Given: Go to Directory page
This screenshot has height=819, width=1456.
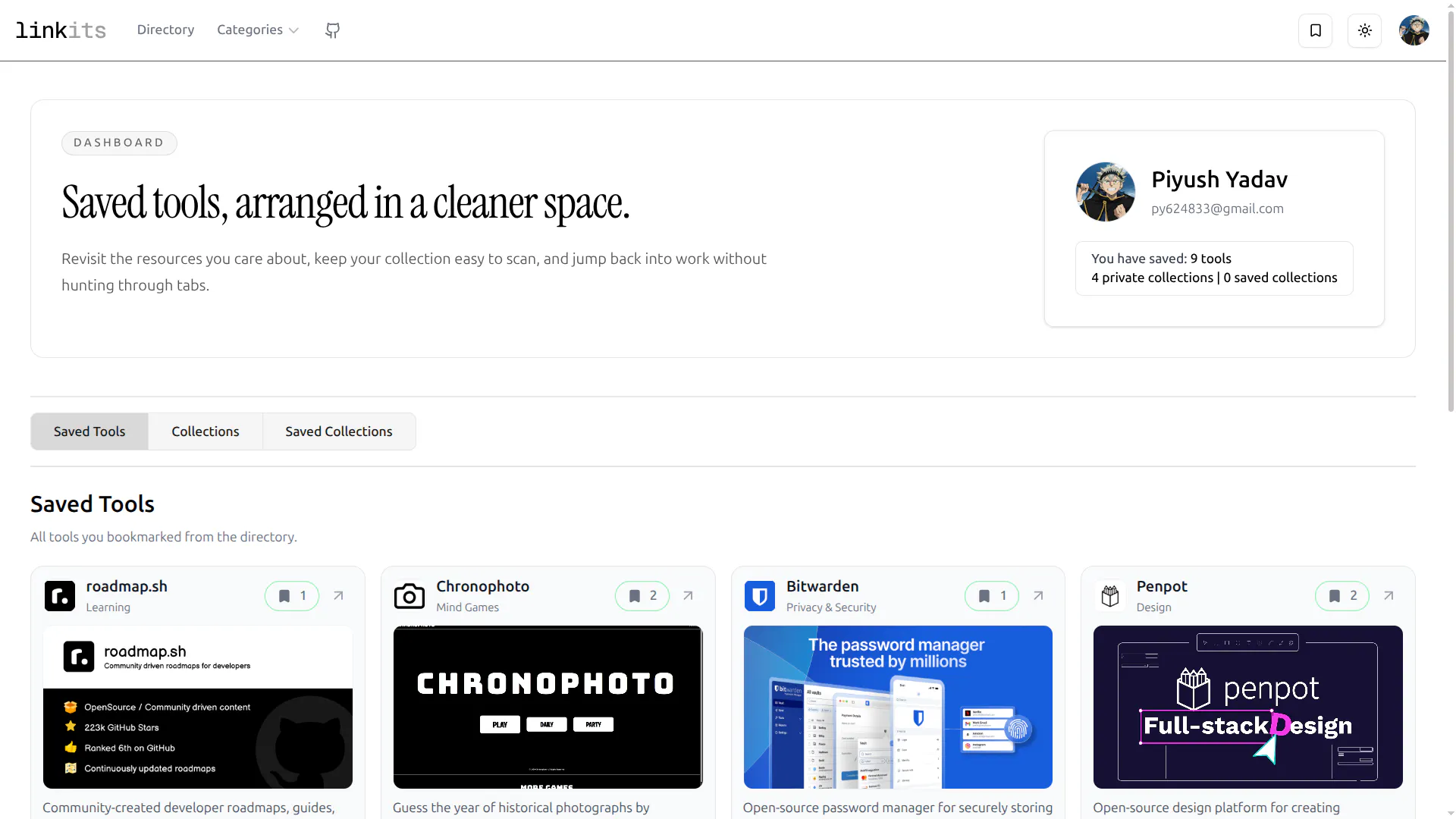Looking at the screenshot, I should [x=165, y=30].
